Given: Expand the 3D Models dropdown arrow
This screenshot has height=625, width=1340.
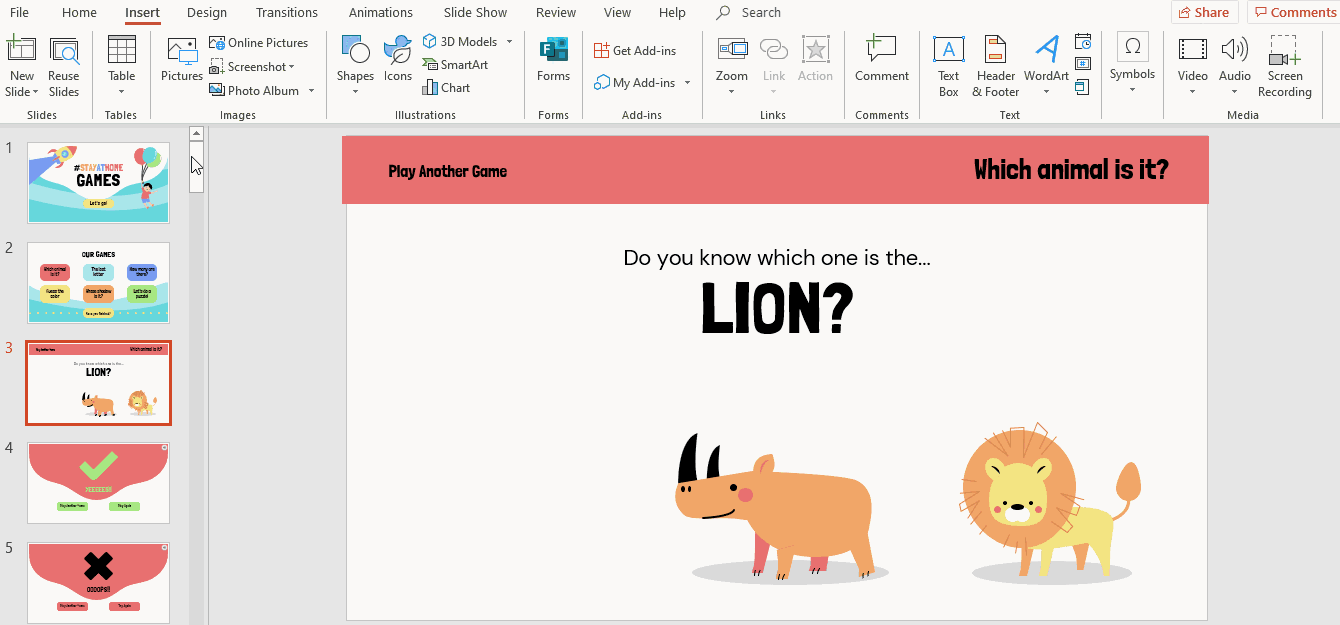Looking at the screenshot, I should tap(509, 42).
